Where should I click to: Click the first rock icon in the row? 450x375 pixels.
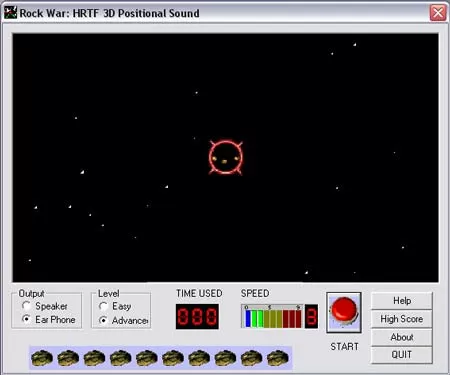point(42,358)
